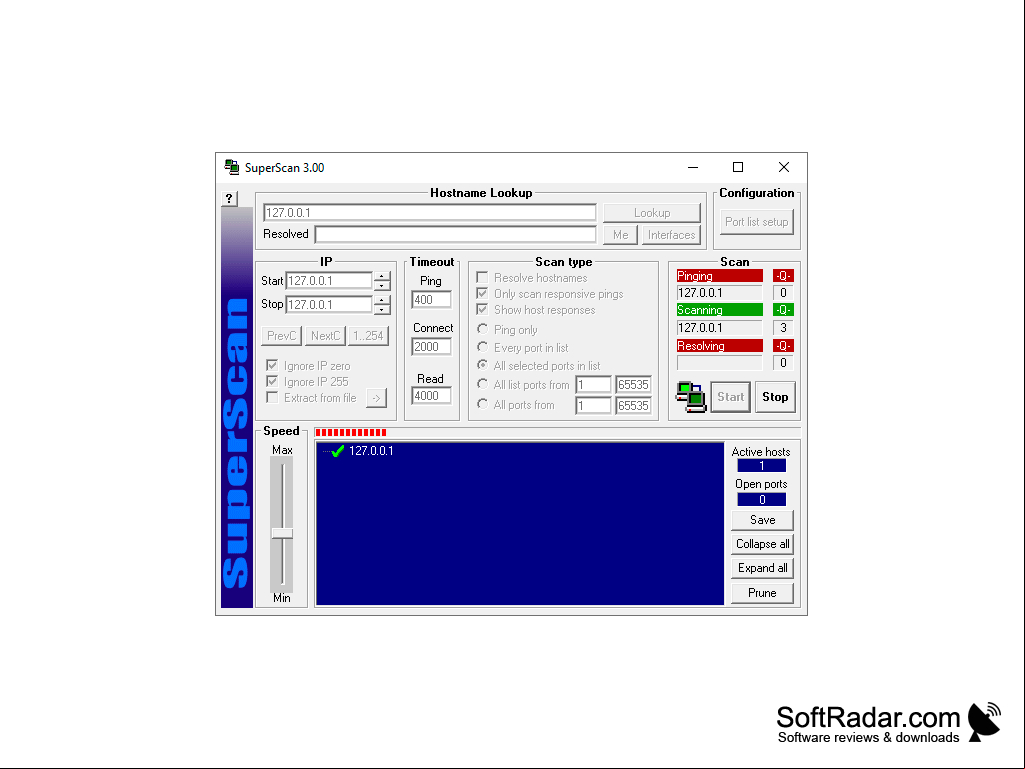This screenshot has height=769, width=1025.
Task: Select All selected ports in list option
Action: [x=482, y=365]
